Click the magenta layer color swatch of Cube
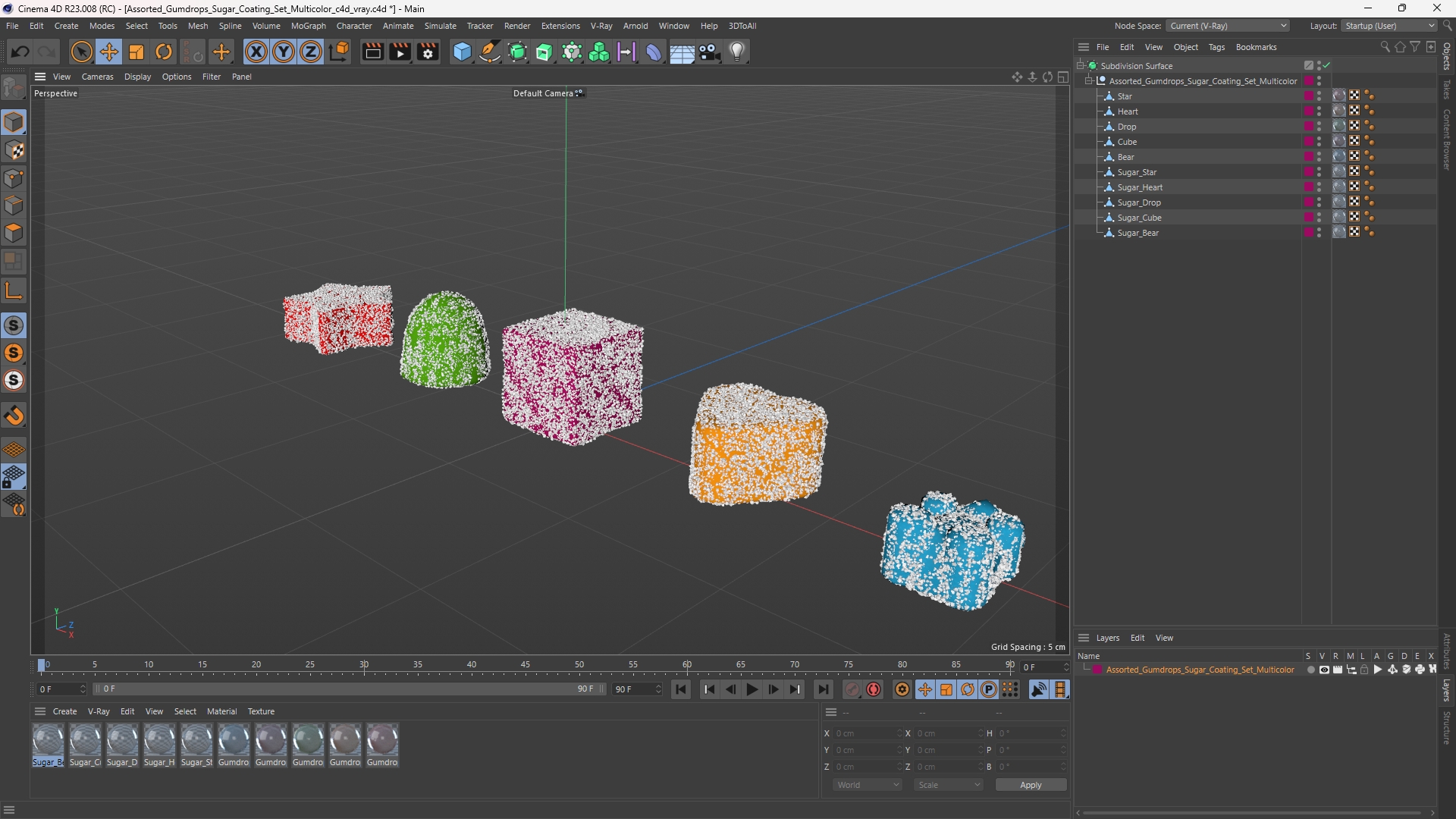The height and width of the screenshot is (819, 1456). 1309,141
